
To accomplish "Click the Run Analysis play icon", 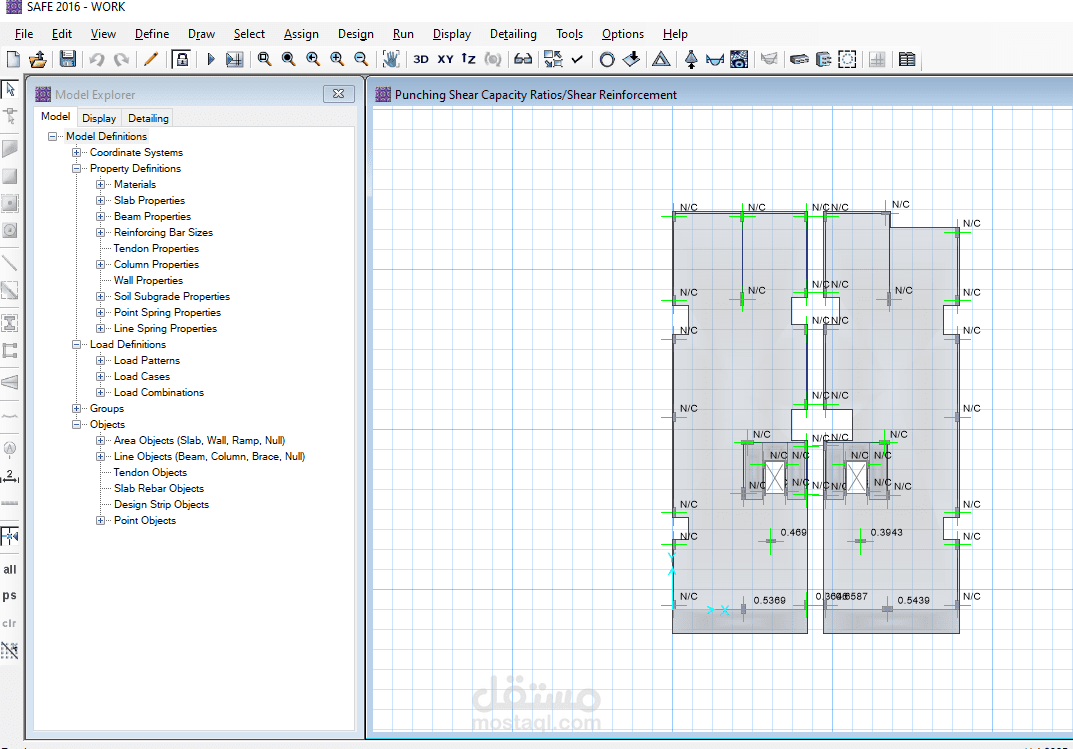I will 211,60.
